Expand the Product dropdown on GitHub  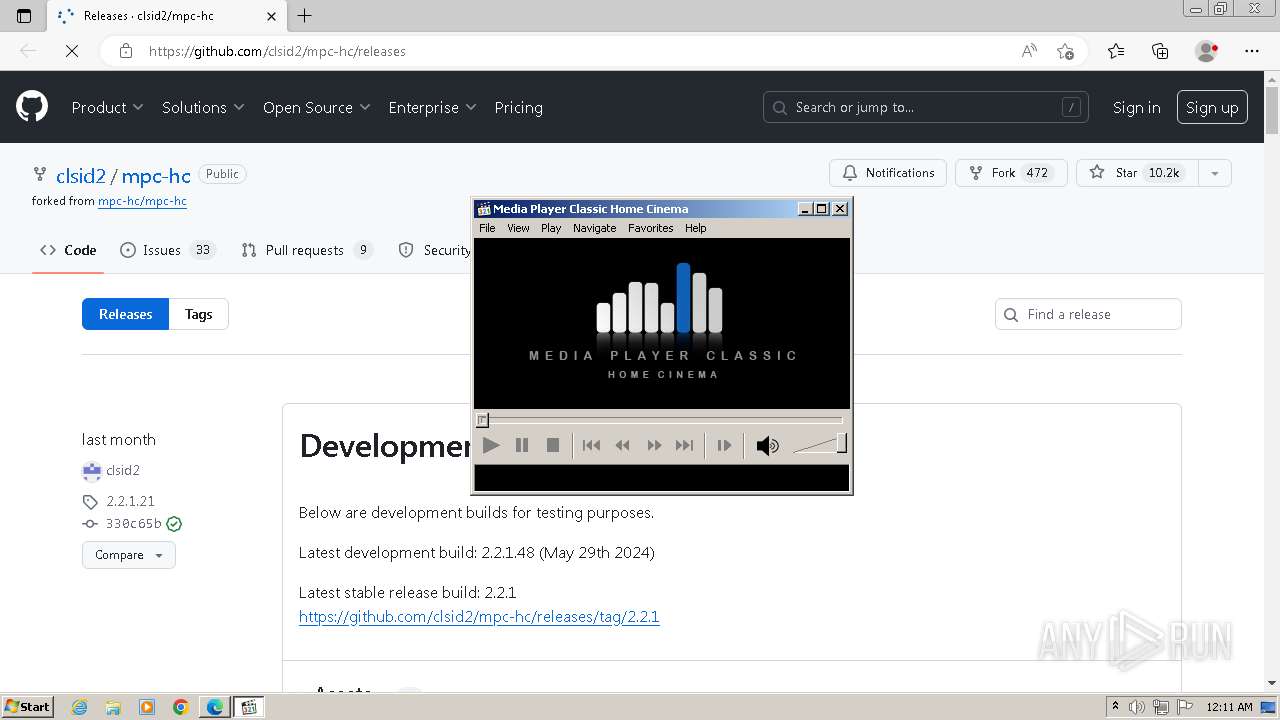tap(107, 107)
